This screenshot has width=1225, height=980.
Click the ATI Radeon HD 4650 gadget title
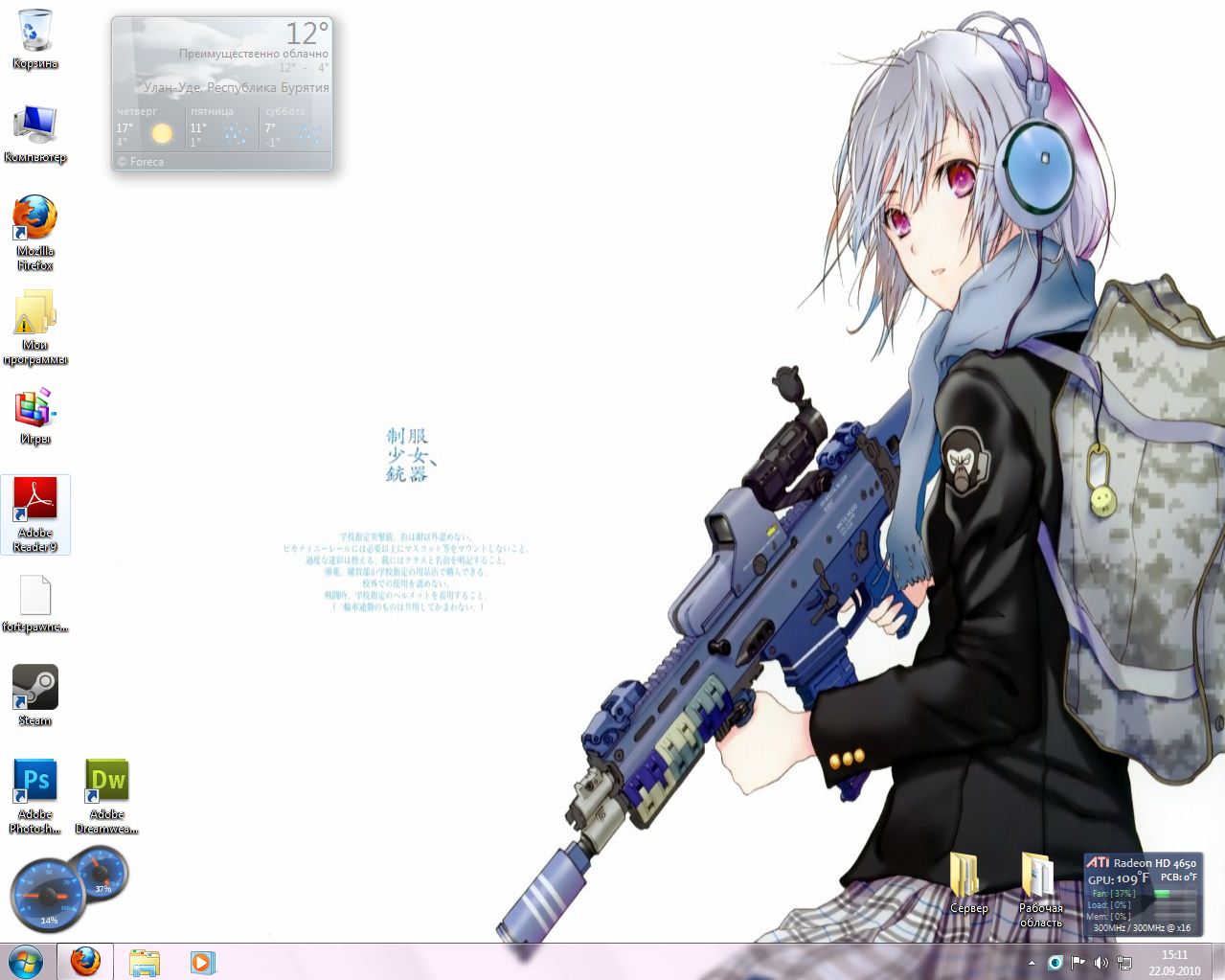1142,863
